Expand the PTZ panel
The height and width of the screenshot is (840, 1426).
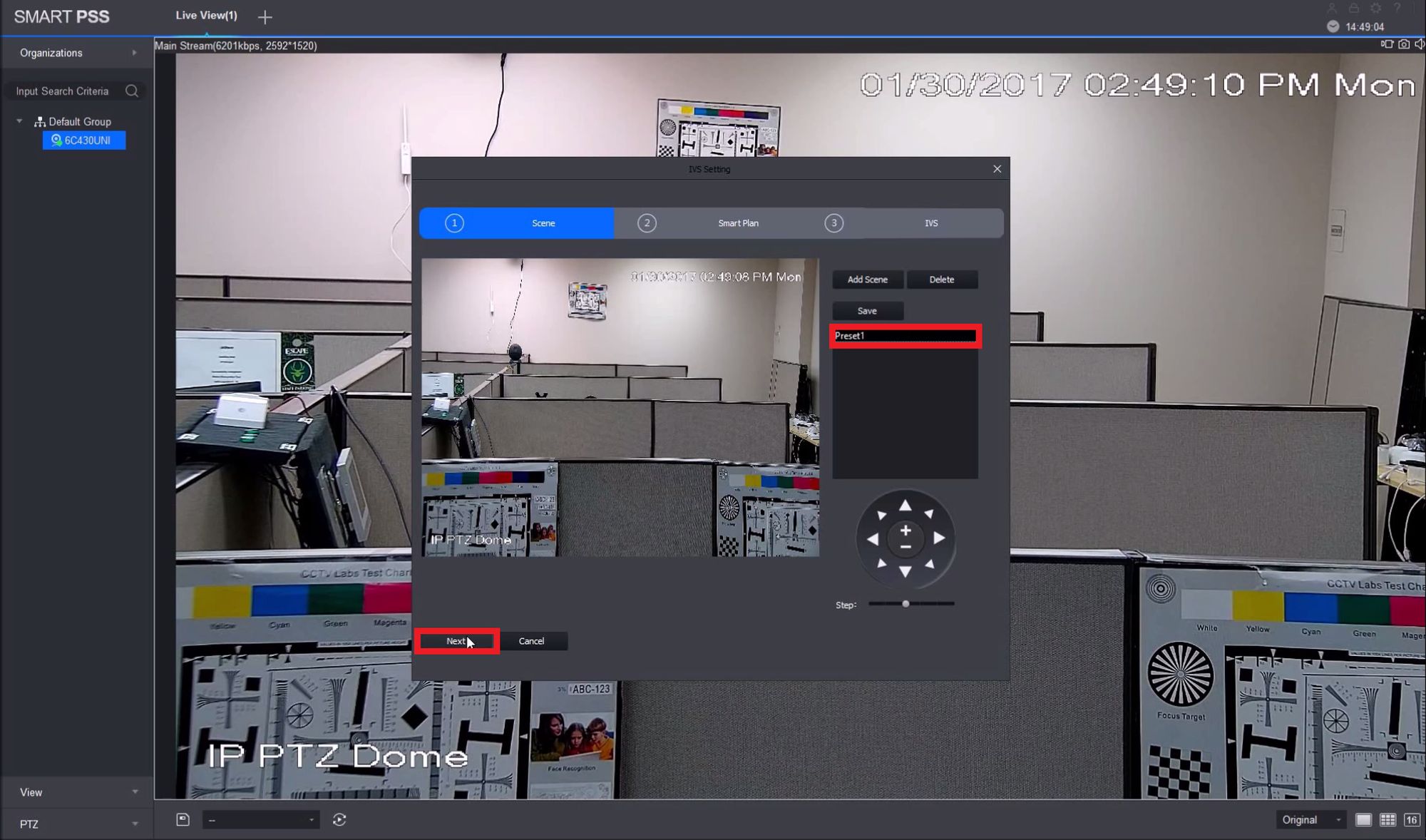(76, 824)
